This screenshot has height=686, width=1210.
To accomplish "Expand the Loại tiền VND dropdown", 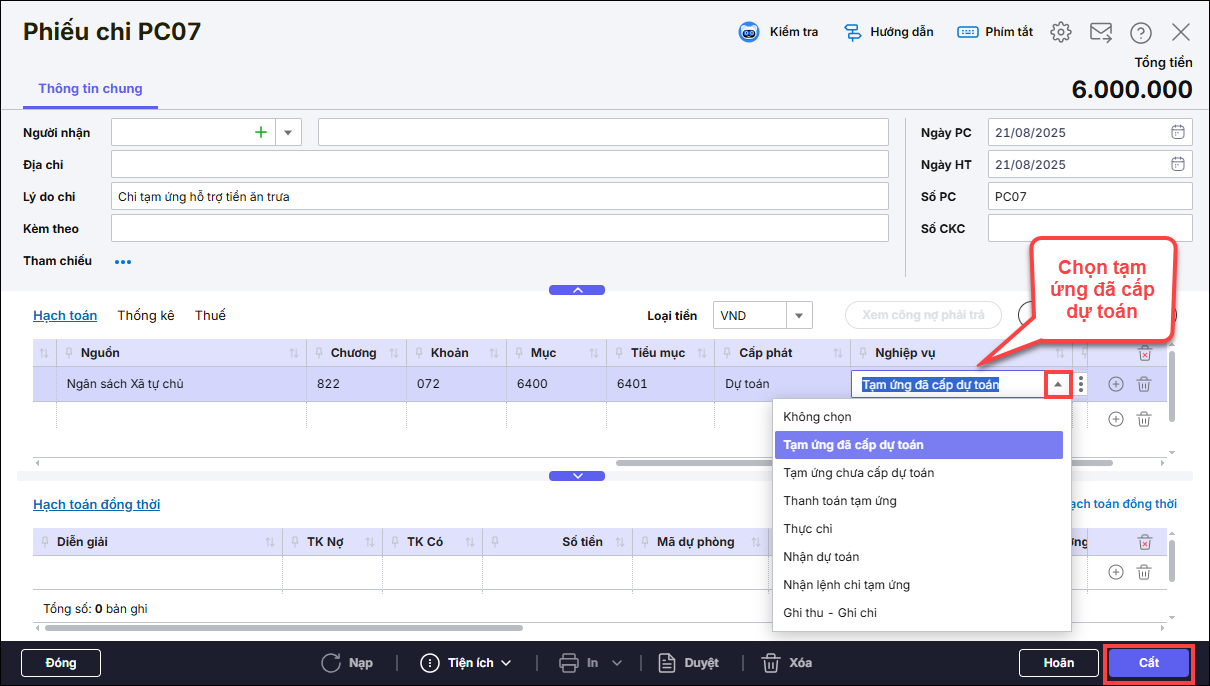I will click(799, 316).
